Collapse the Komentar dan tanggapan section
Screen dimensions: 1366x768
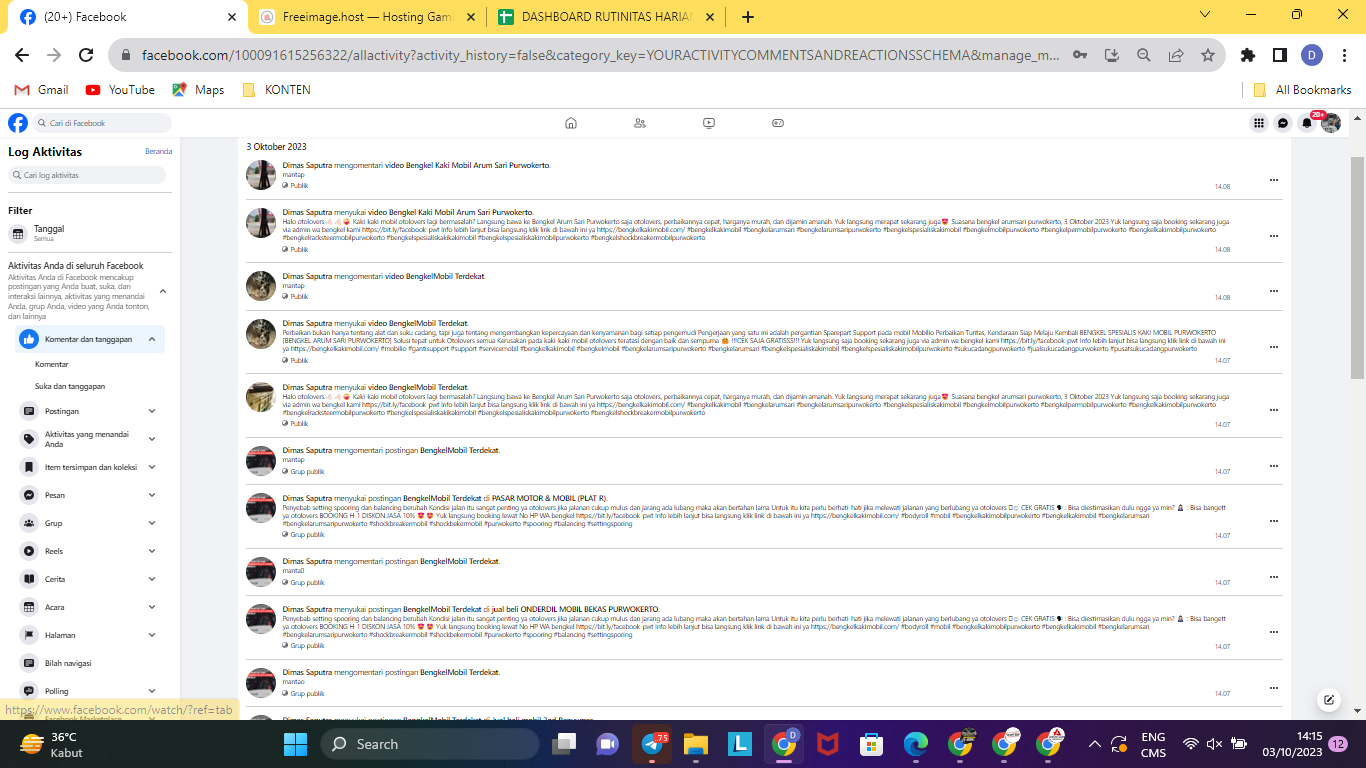152,339
